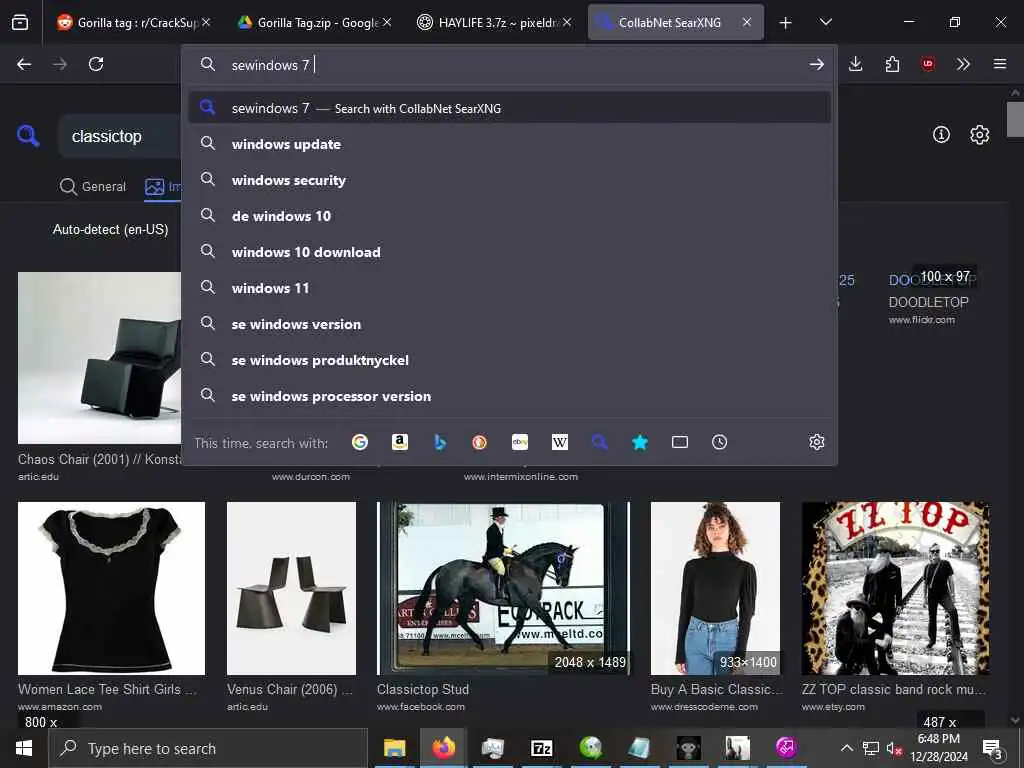The height and width of the screenshot is (768, 1024).
Task: Open 7-Zip from the taskbar
Action: click(x=541, y=748)
